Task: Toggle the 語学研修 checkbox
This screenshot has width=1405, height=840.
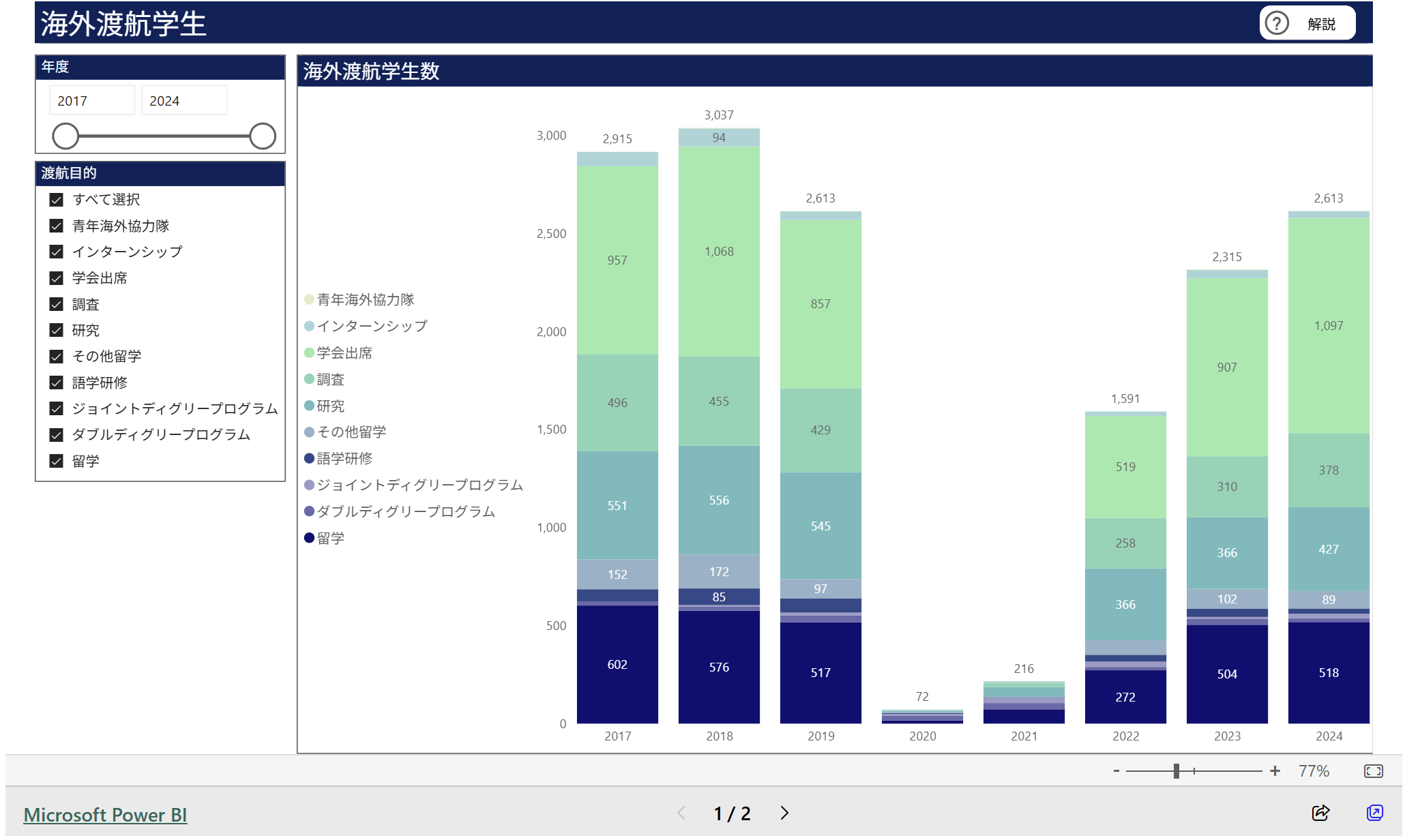Action: 57,383
